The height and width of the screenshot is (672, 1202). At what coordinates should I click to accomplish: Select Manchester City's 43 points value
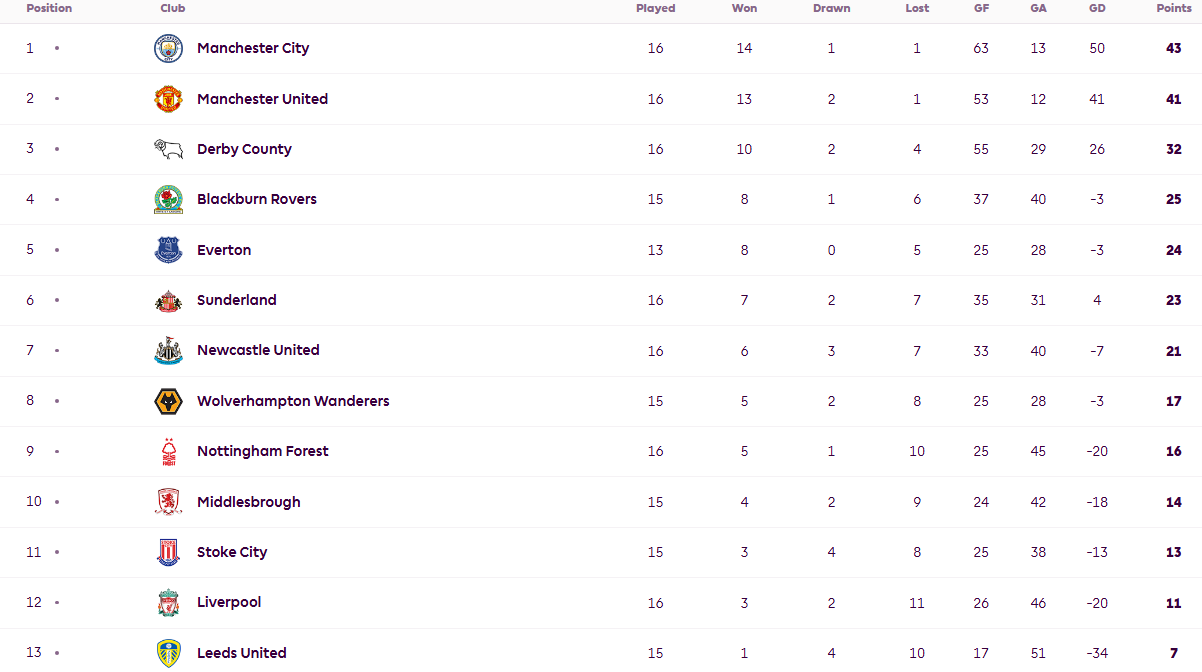pos(1174,49)
